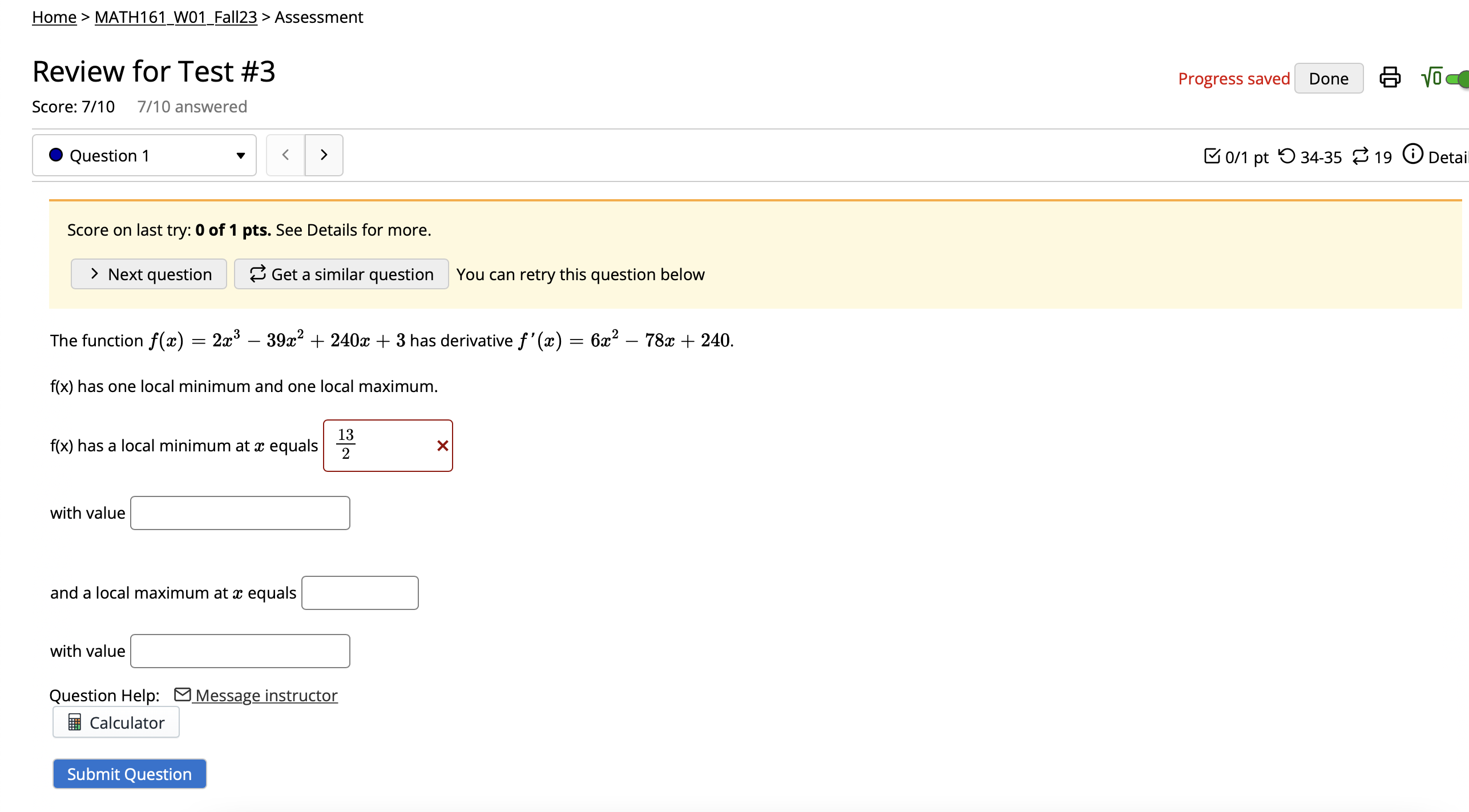
Task: Click the local maximum x-value input field
Action: click(x=360, y=593)
